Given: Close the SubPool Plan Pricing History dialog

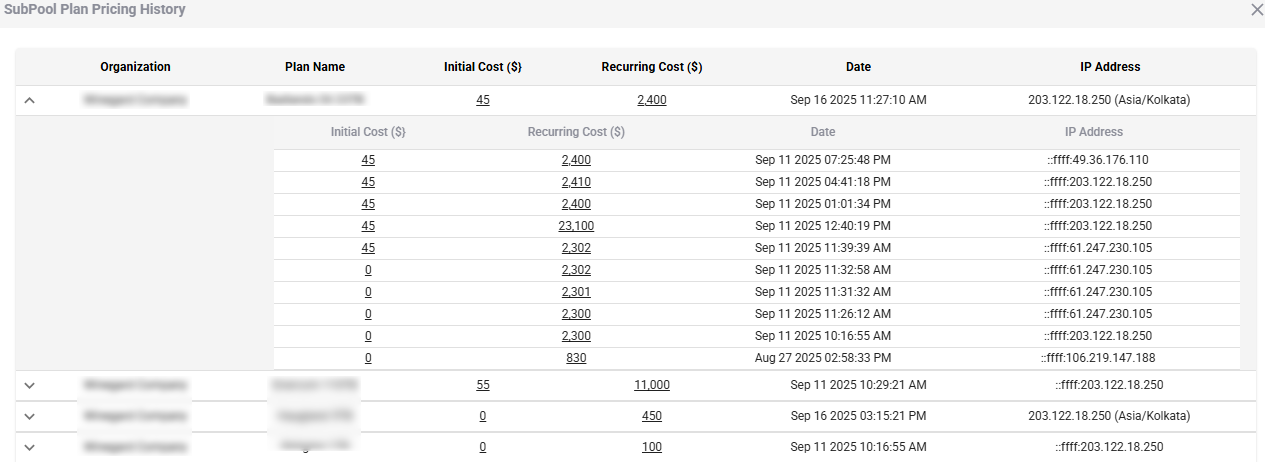Looking at the screenshot, I should pos(1257,9).
